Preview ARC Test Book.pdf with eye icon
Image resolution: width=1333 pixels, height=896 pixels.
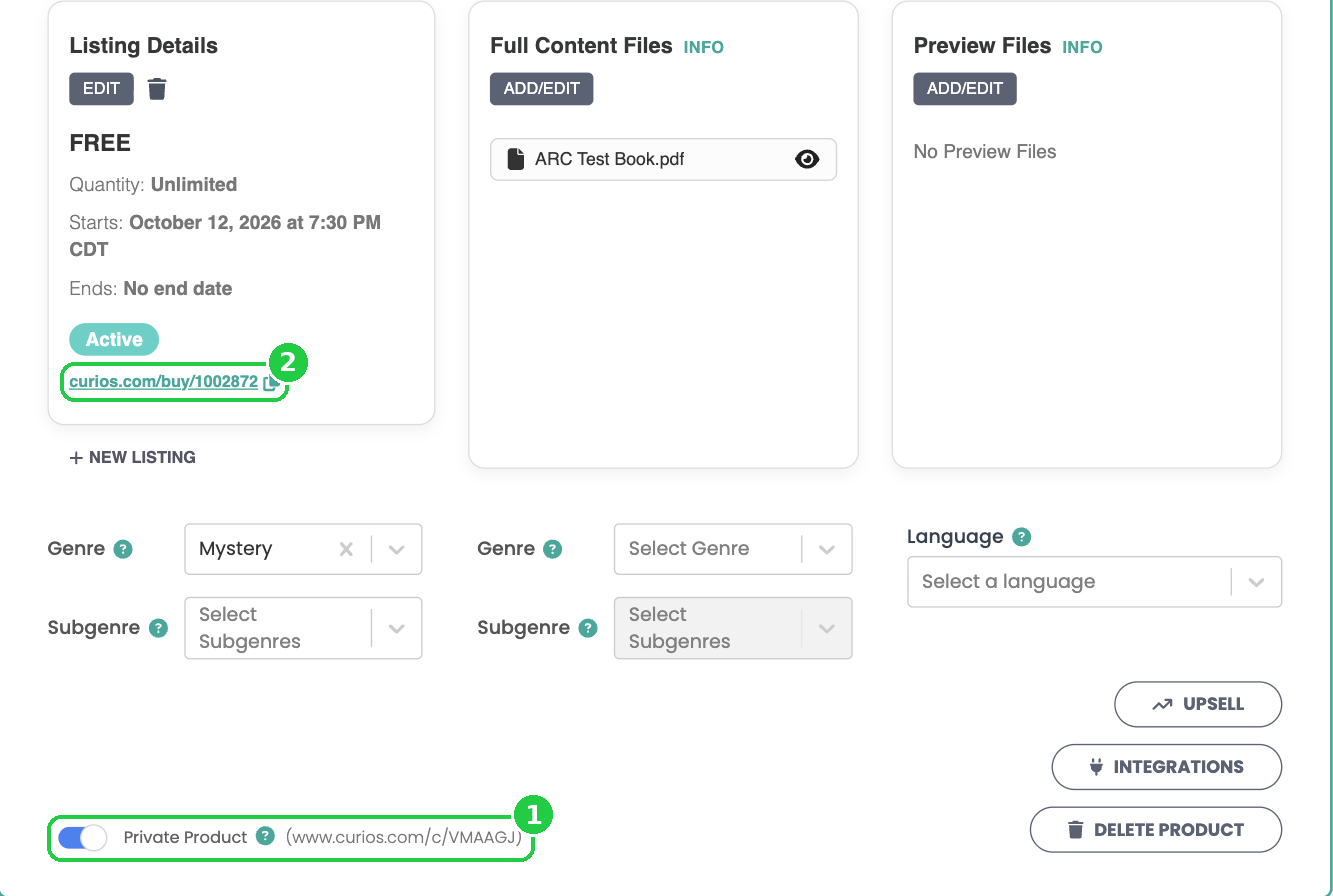[807, 159]
